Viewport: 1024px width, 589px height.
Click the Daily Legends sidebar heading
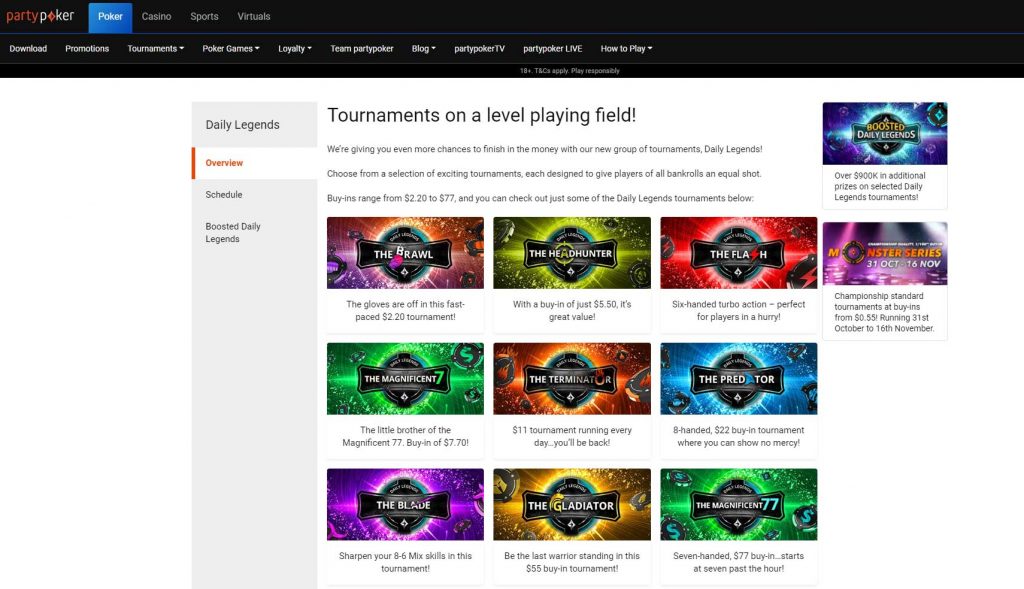pos(242,125)
